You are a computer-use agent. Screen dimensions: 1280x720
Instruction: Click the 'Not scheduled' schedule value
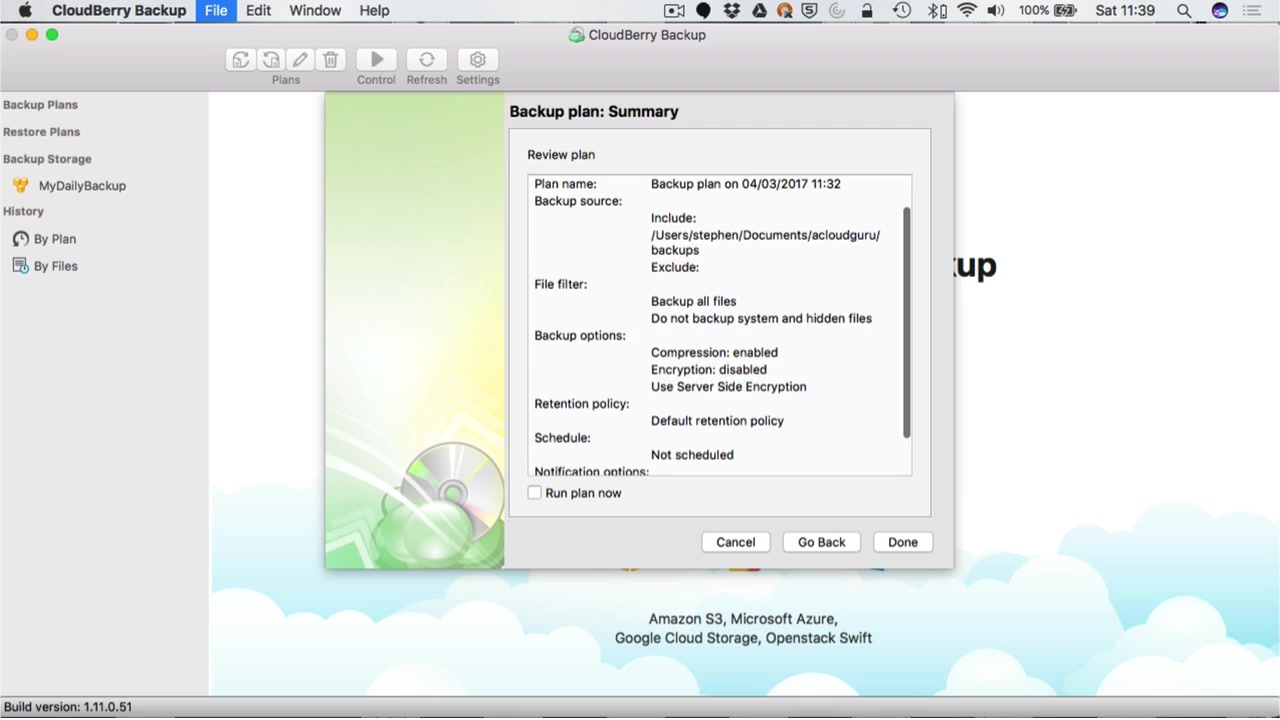pyautogui.click(x=692, y=455)
